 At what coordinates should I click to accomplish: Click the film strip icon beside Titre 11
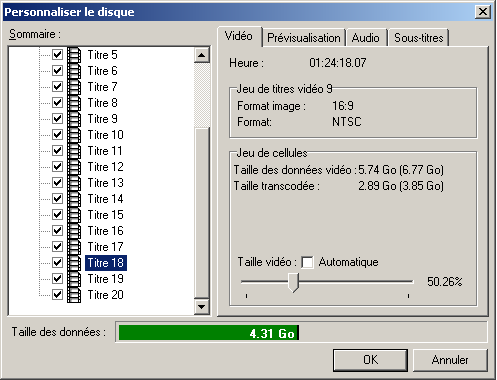point(74,151)
